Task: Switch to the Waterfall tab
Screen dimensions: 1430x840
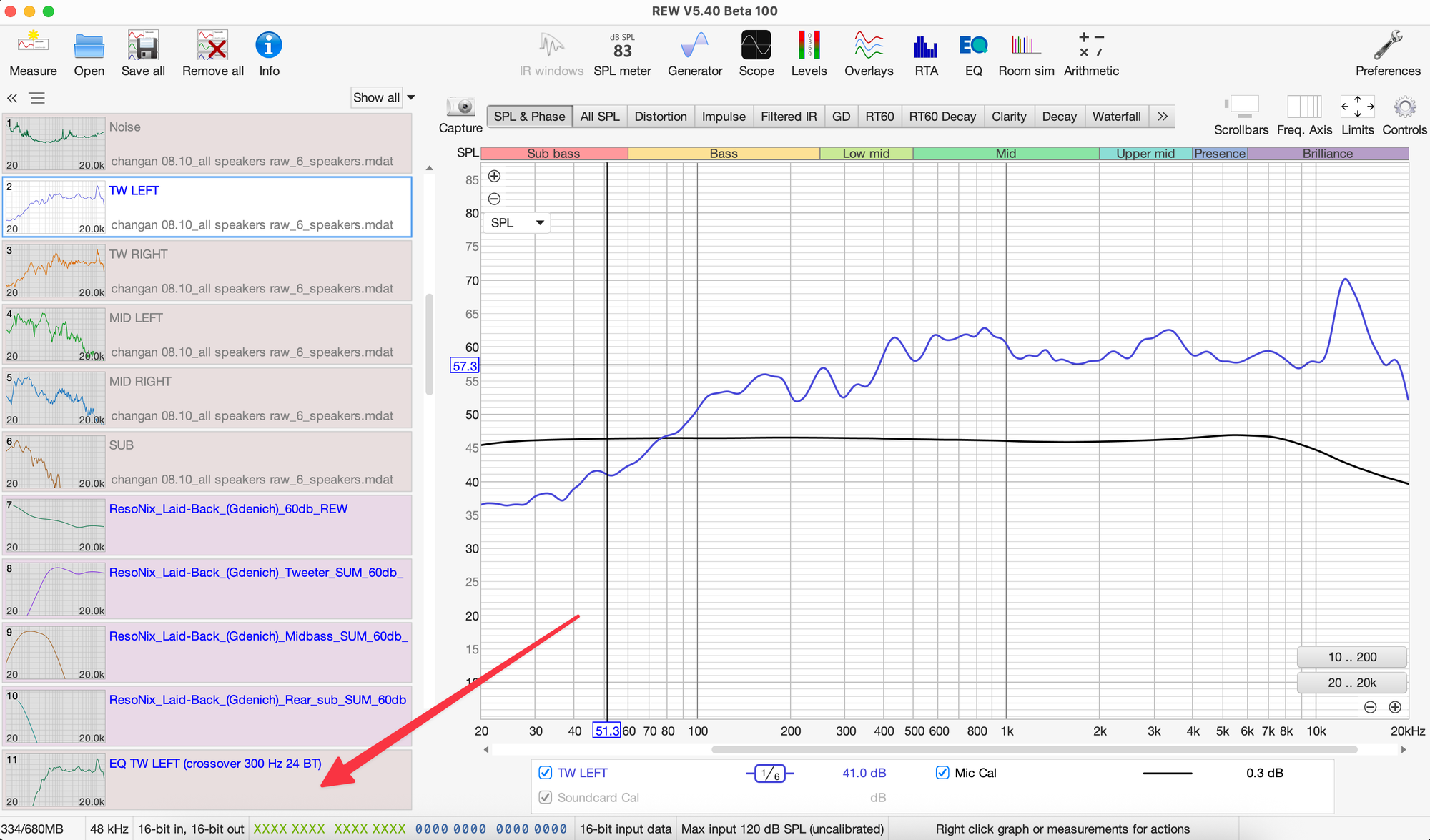Action: pyautogui.click(x=1116, y=117)
